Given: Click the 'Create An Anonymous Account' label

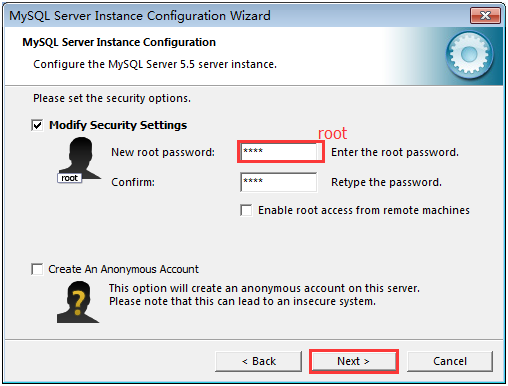Looking at the screenshot, I should [123, 269].
